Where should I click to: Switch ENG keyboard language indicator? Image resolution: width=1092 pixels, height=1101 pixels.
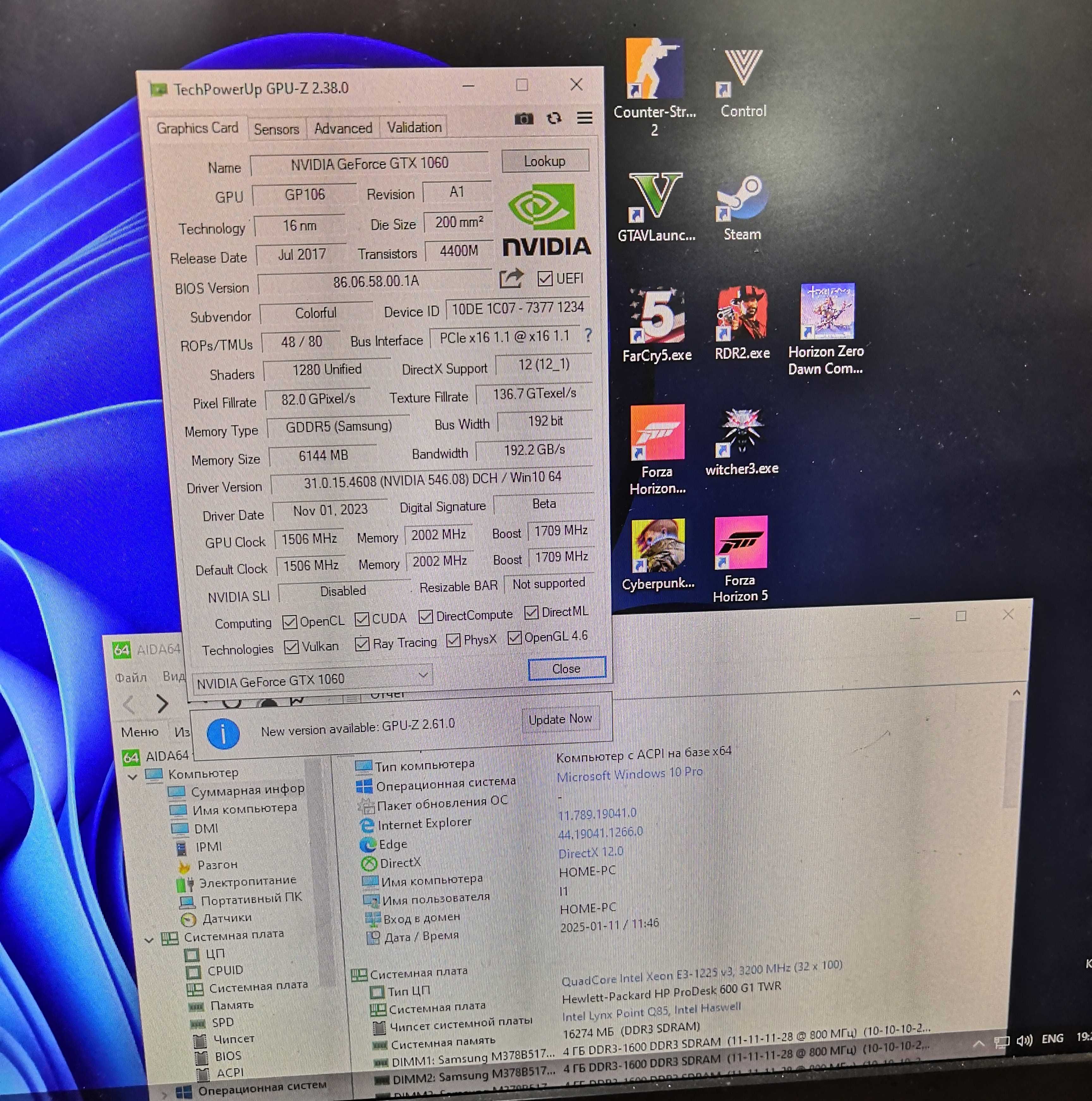(x=1052, y=1039)
